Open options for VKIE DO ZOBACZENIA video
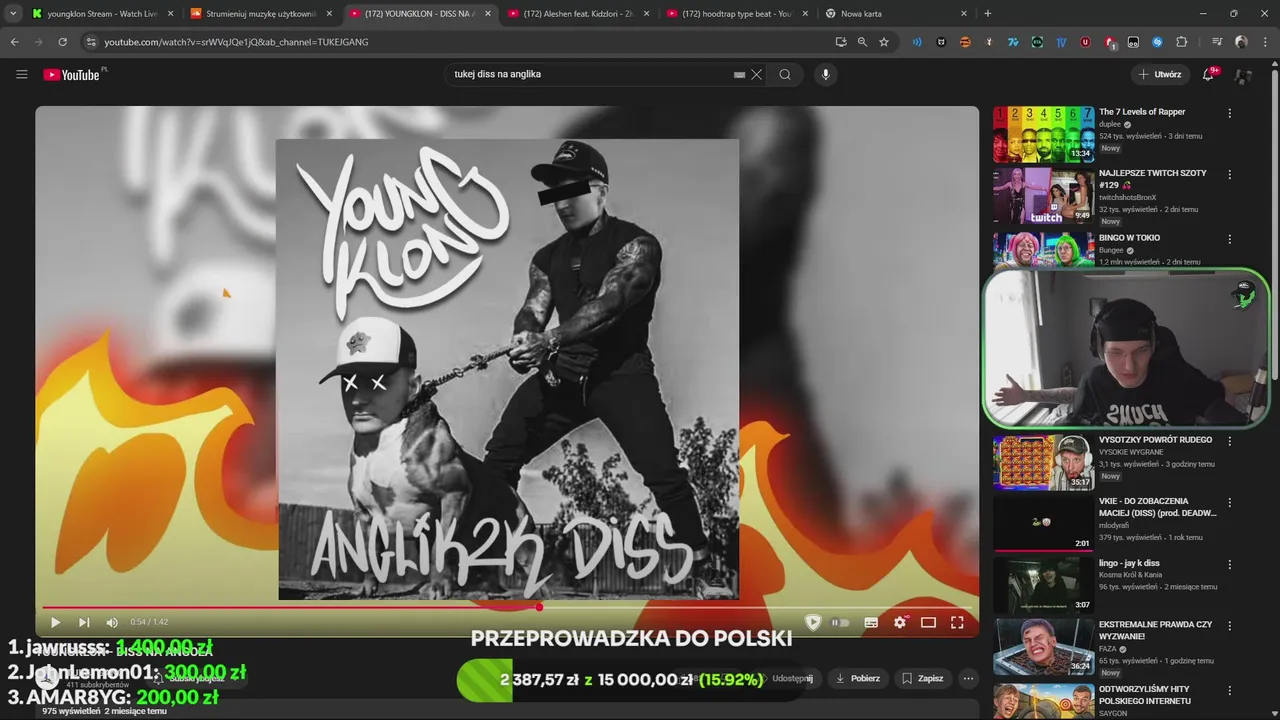1280x720 pixels. point(1230,502)
